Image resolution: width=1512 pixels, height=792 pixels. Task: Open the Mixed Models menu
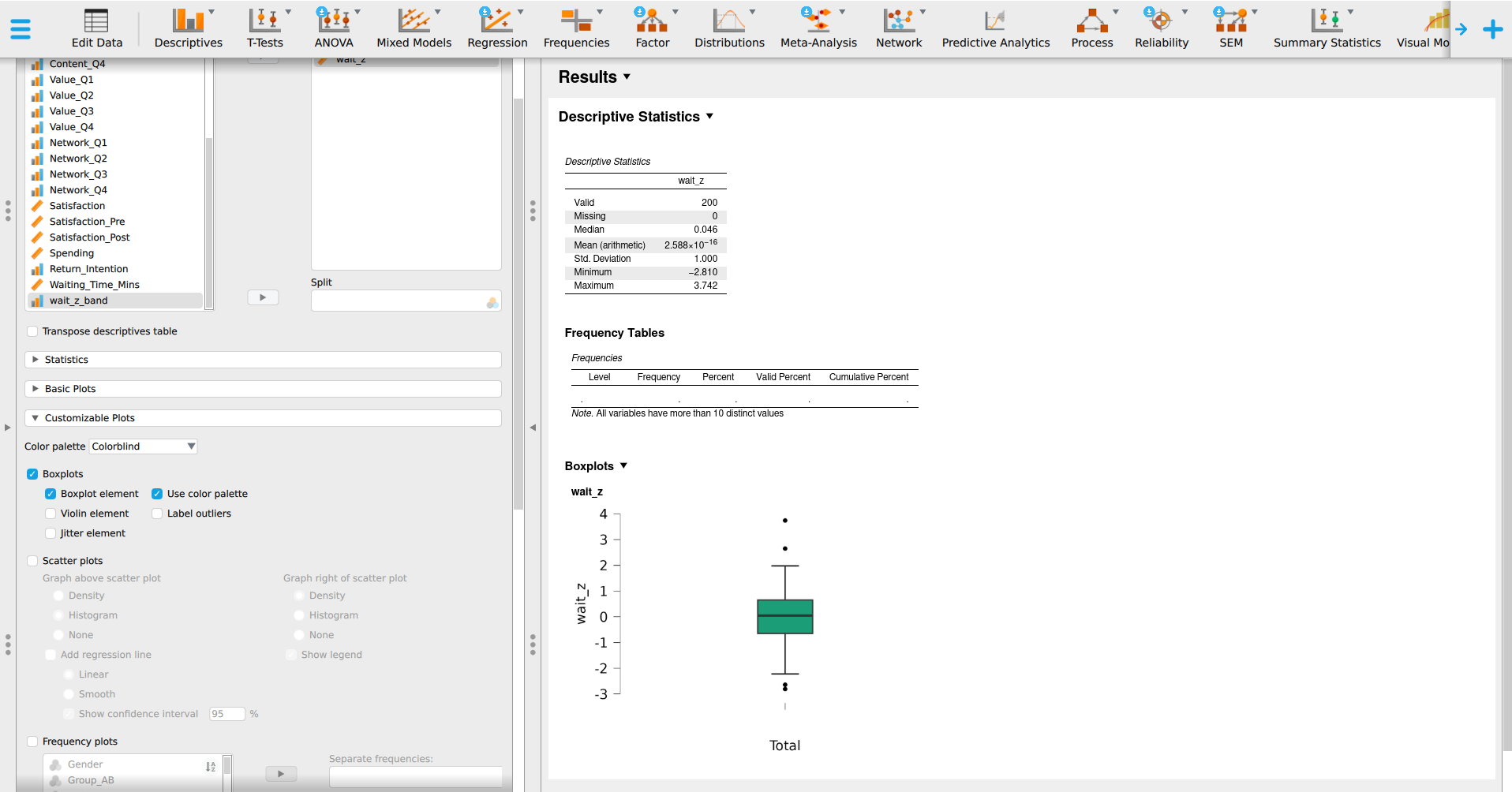pyautogui.click(x=414, y=28)
